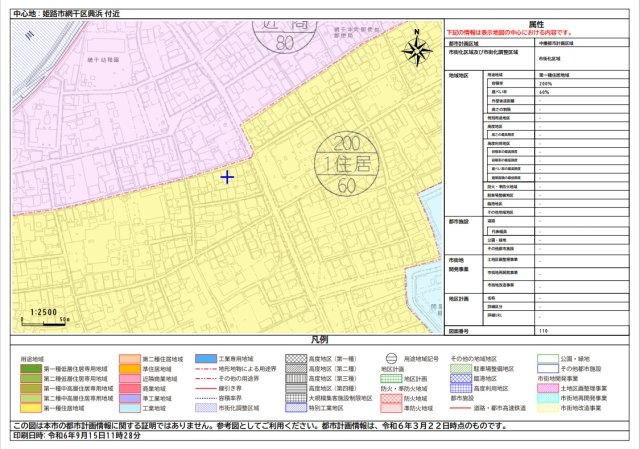
Task: Click the 200 / 1住居 / 60 zoning circle symbol
Action: click(347, 164)
